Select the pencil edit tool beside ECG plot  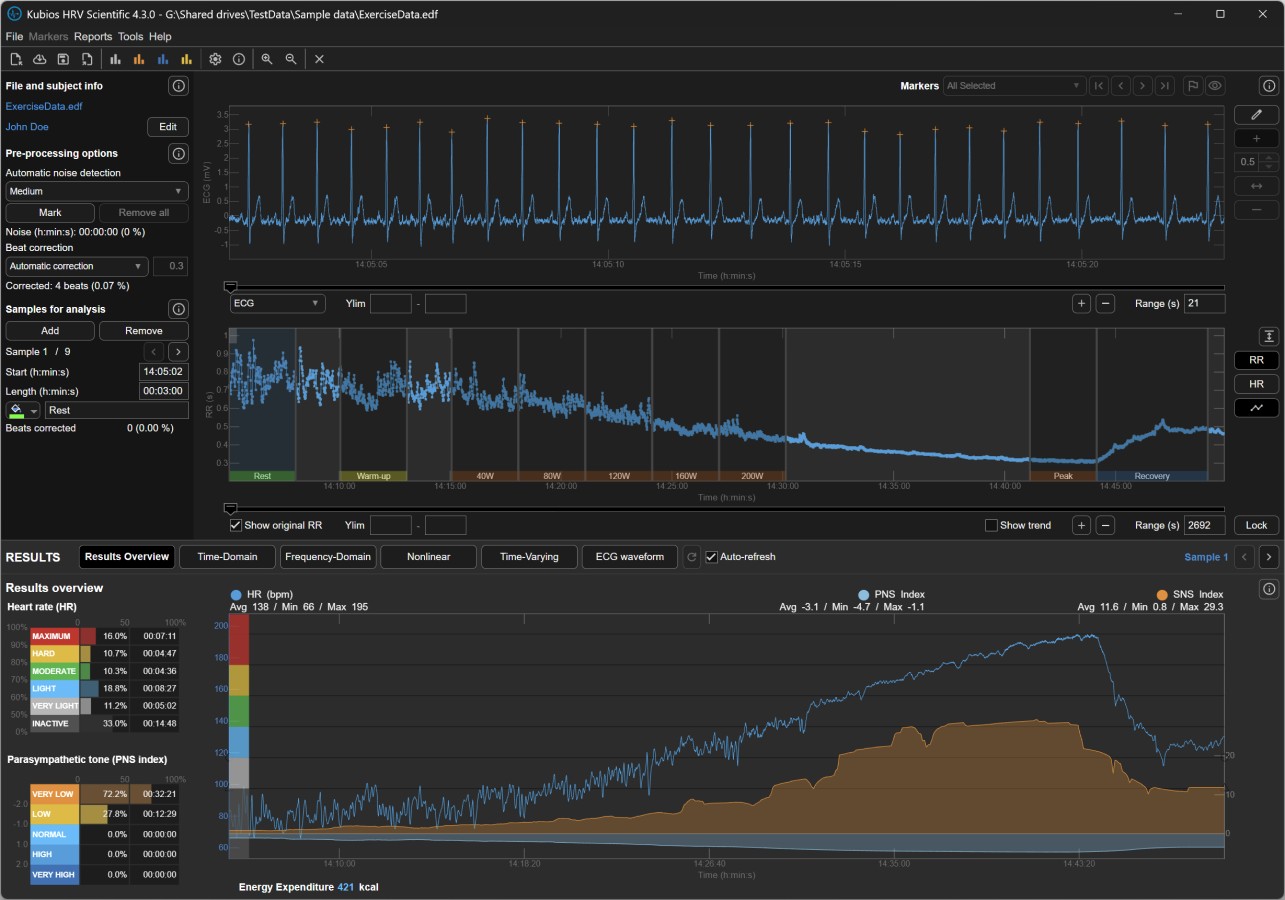click(x=1256, y=115)
